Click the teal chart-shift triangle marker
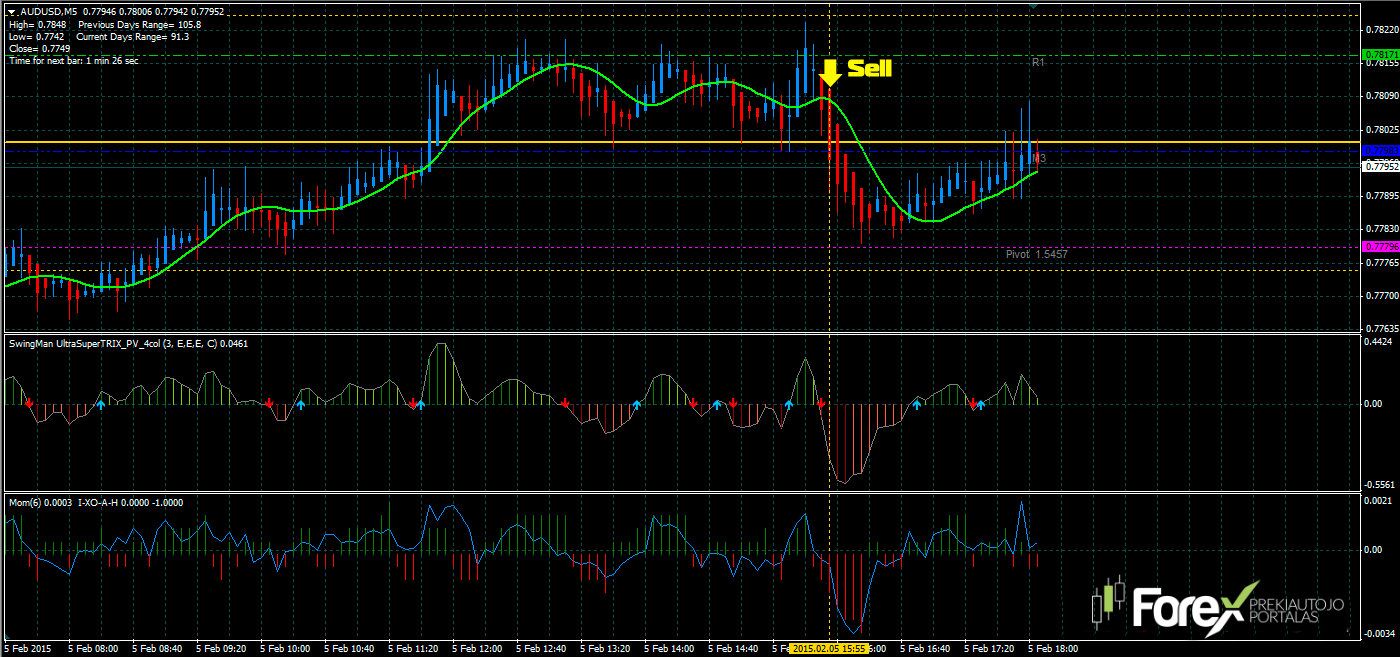 pos(1032,5)
